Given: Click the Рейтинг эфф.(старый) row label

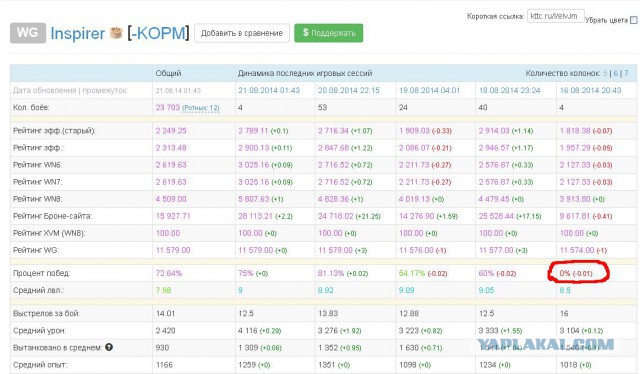Looking at the screenshot, I should pos(54,131).
